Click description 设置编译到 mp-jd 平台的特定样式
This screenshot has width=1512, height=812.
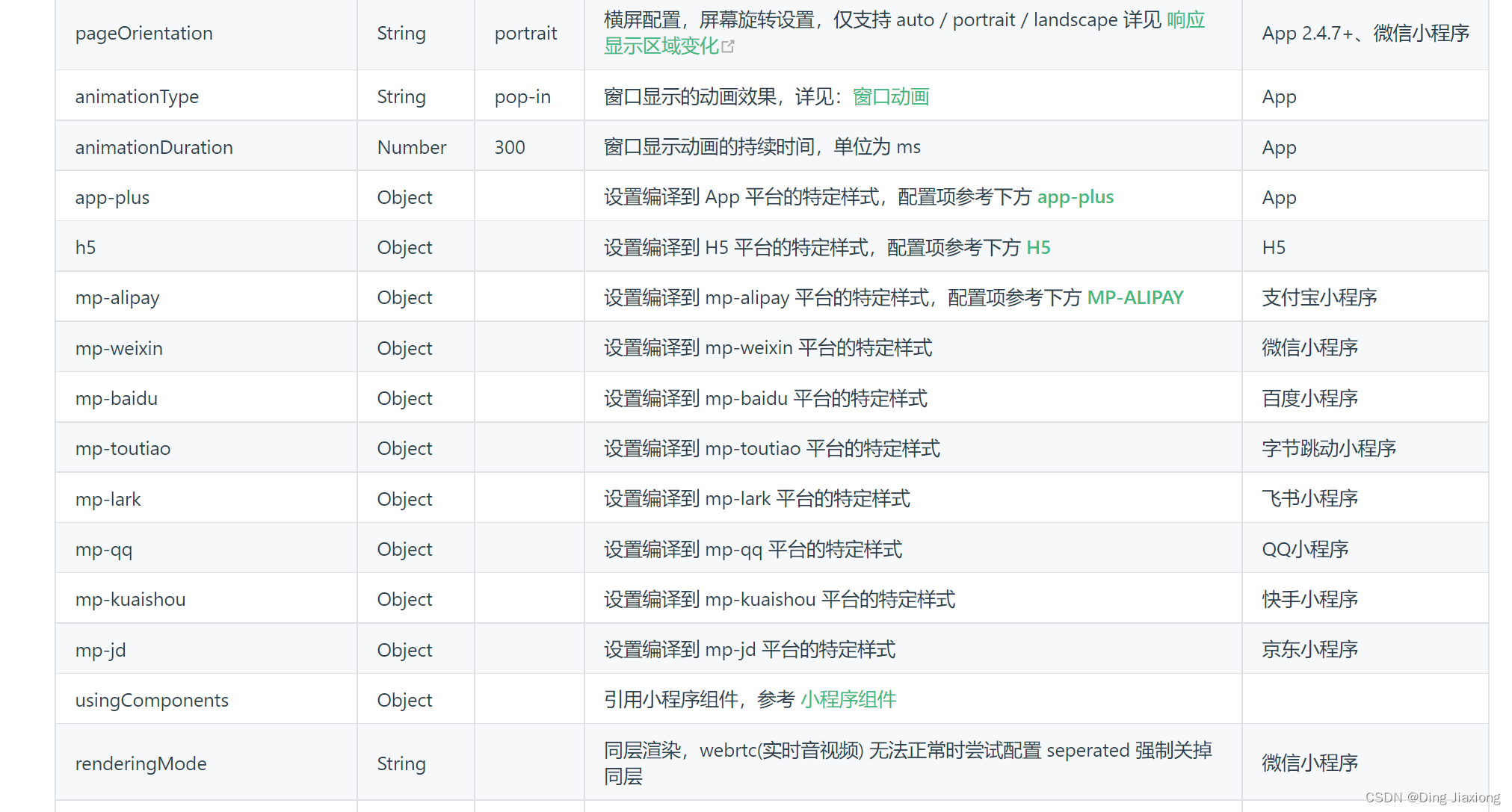pos(750,650)
